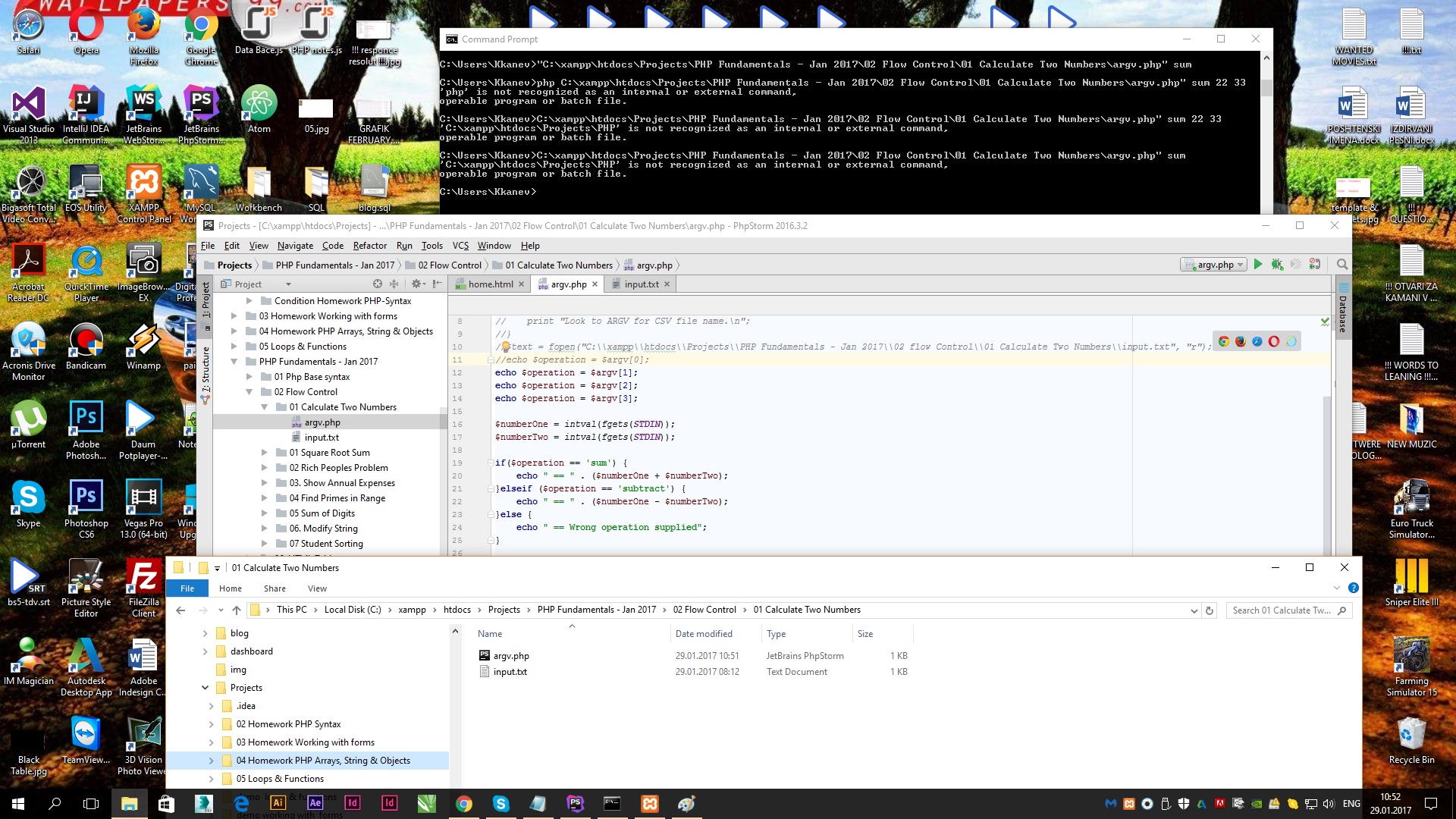Refresh the Explorer address bar location
Viewport: 1456px width, 819px height.
(x=1210, y=610)
